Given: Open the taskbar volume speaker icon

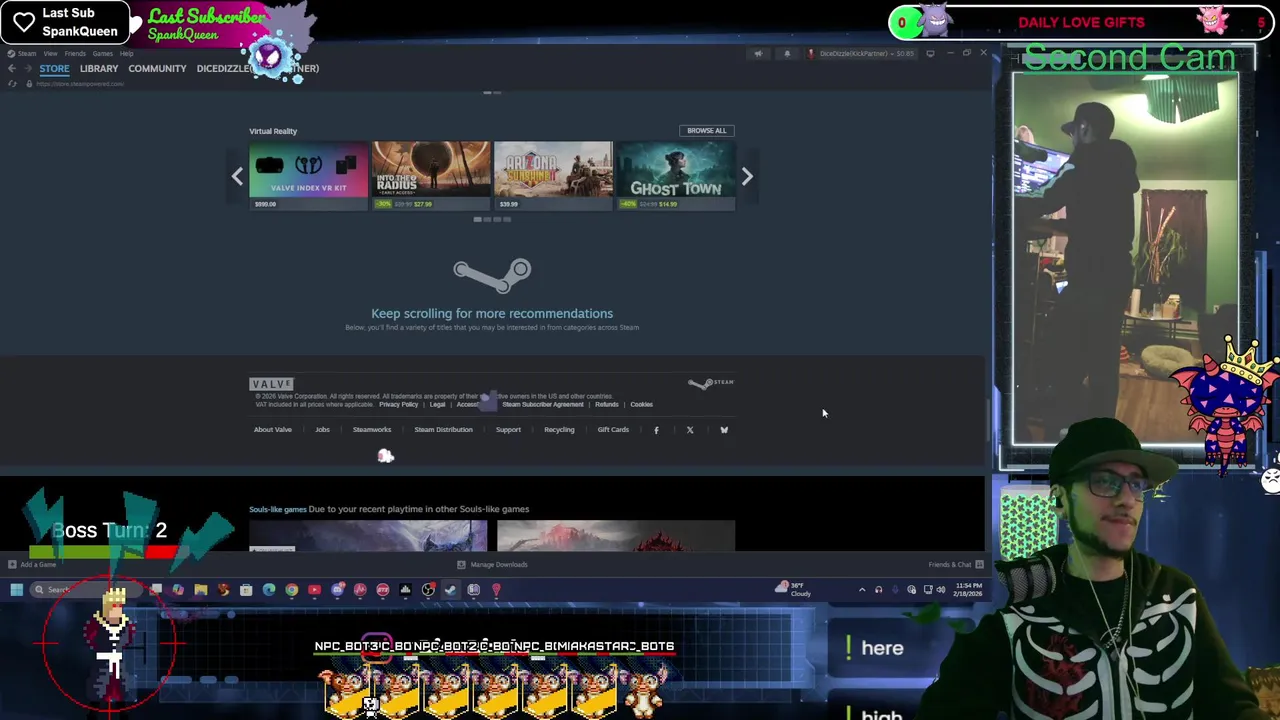Looking at the screenshot, I should pos(941,590).
